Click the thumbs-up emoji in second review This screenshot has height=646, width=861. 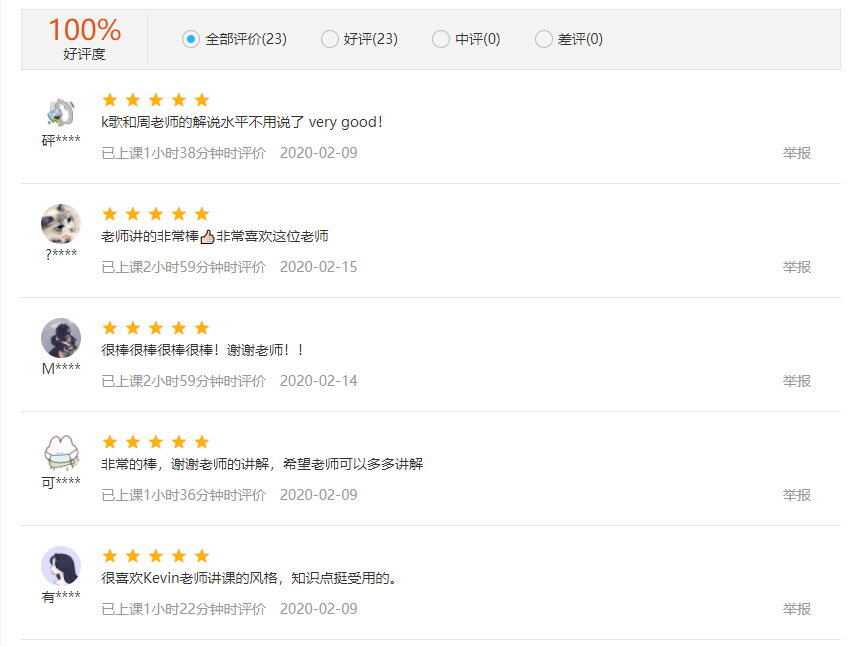pyautogui.click(x=208, y=237)
